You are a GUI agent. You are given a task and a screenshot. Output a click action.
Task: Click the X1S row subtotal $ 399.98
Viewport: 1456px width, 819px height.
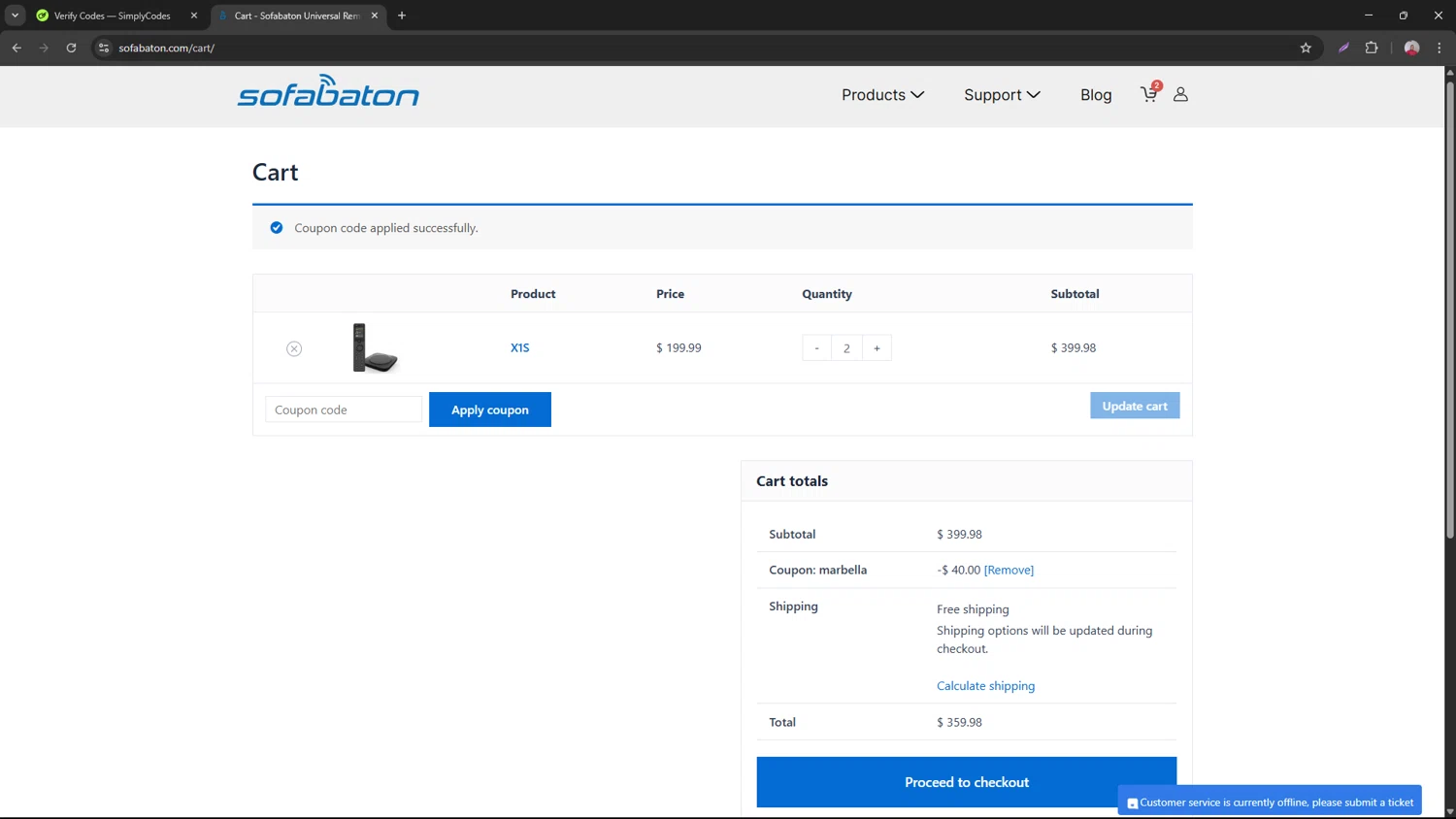pyautogui.click(x=1073, y=347)
